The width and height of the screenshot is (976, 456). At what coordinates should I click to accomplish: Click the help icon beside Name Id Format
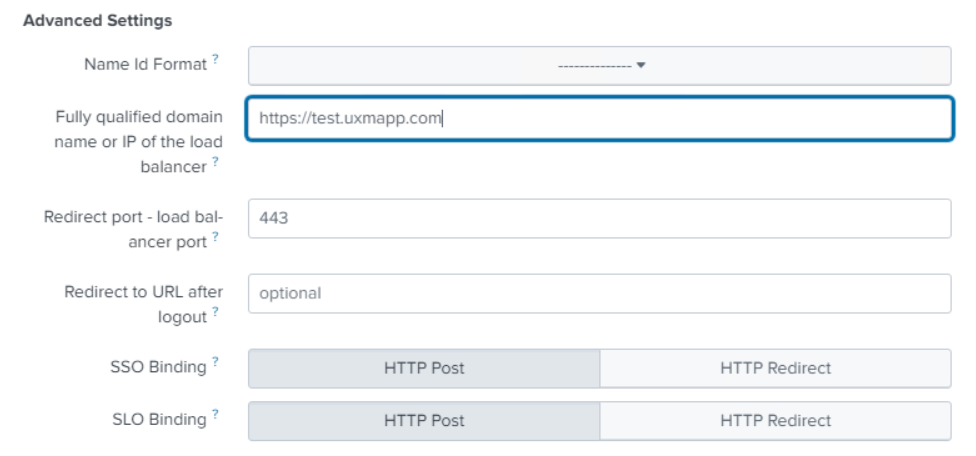(215, 61)
